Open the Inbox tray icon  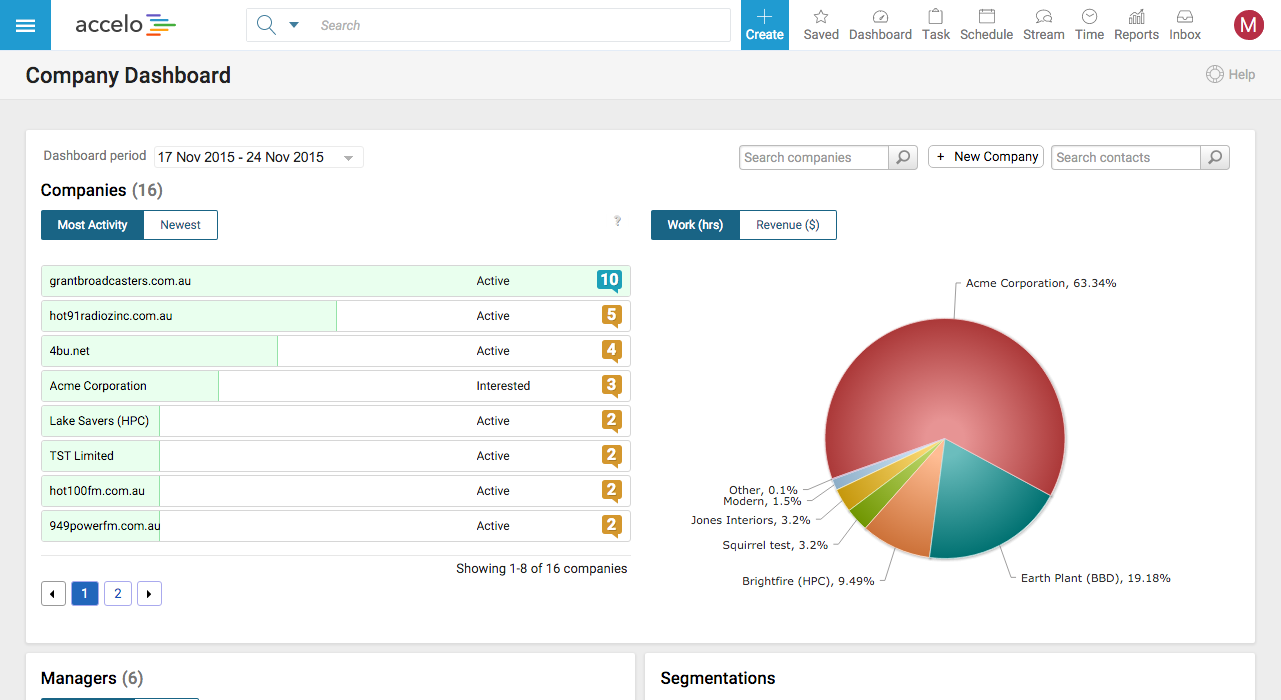click(x=1185, y=17)
